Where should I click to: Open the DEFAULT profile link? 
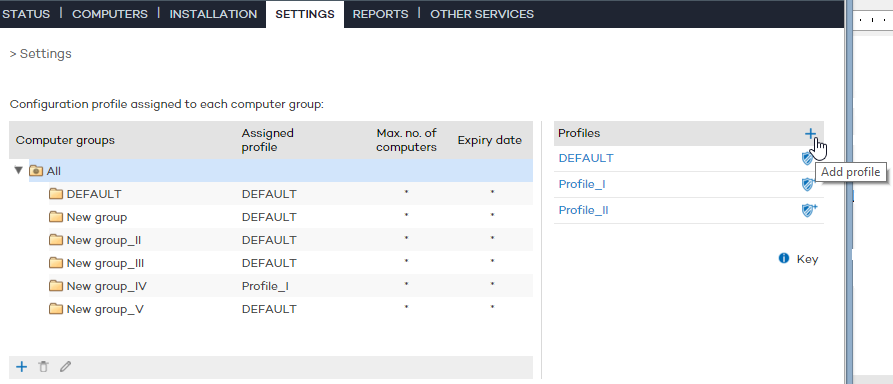(x=586, y=158)
